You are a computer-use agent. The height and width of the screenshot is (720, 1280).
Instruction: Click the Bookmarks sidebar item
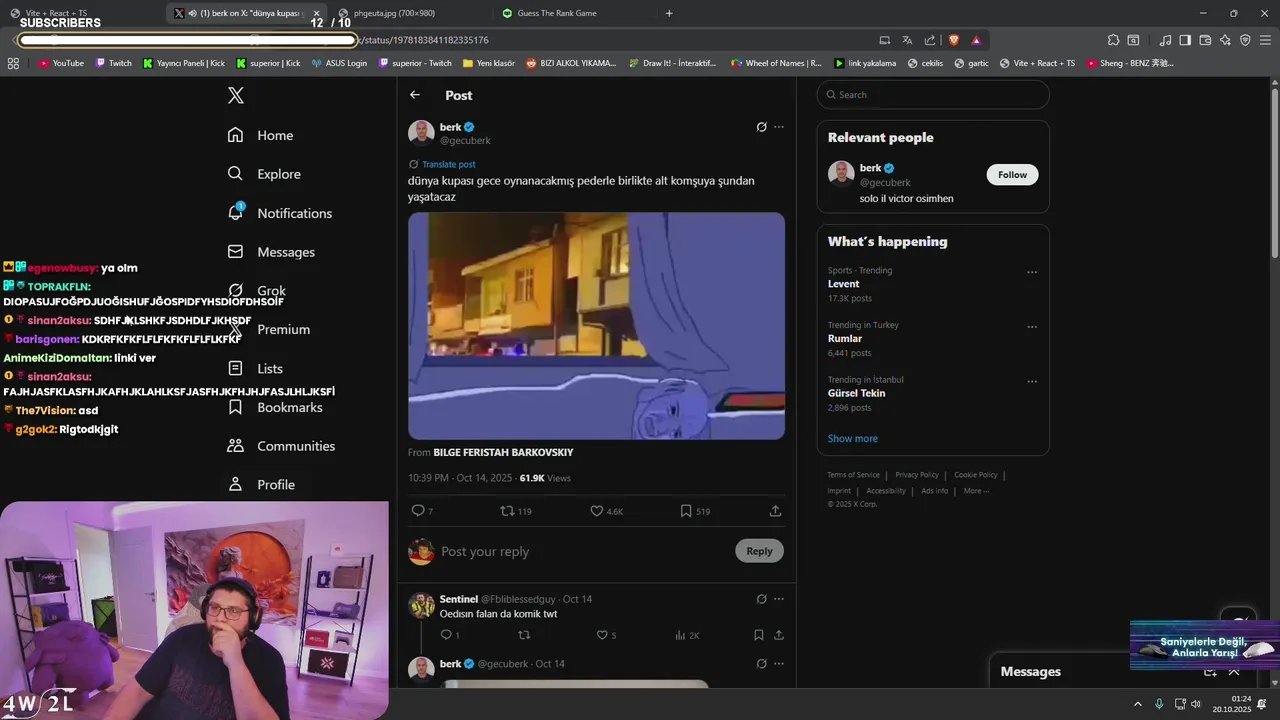tap(275, 407)
